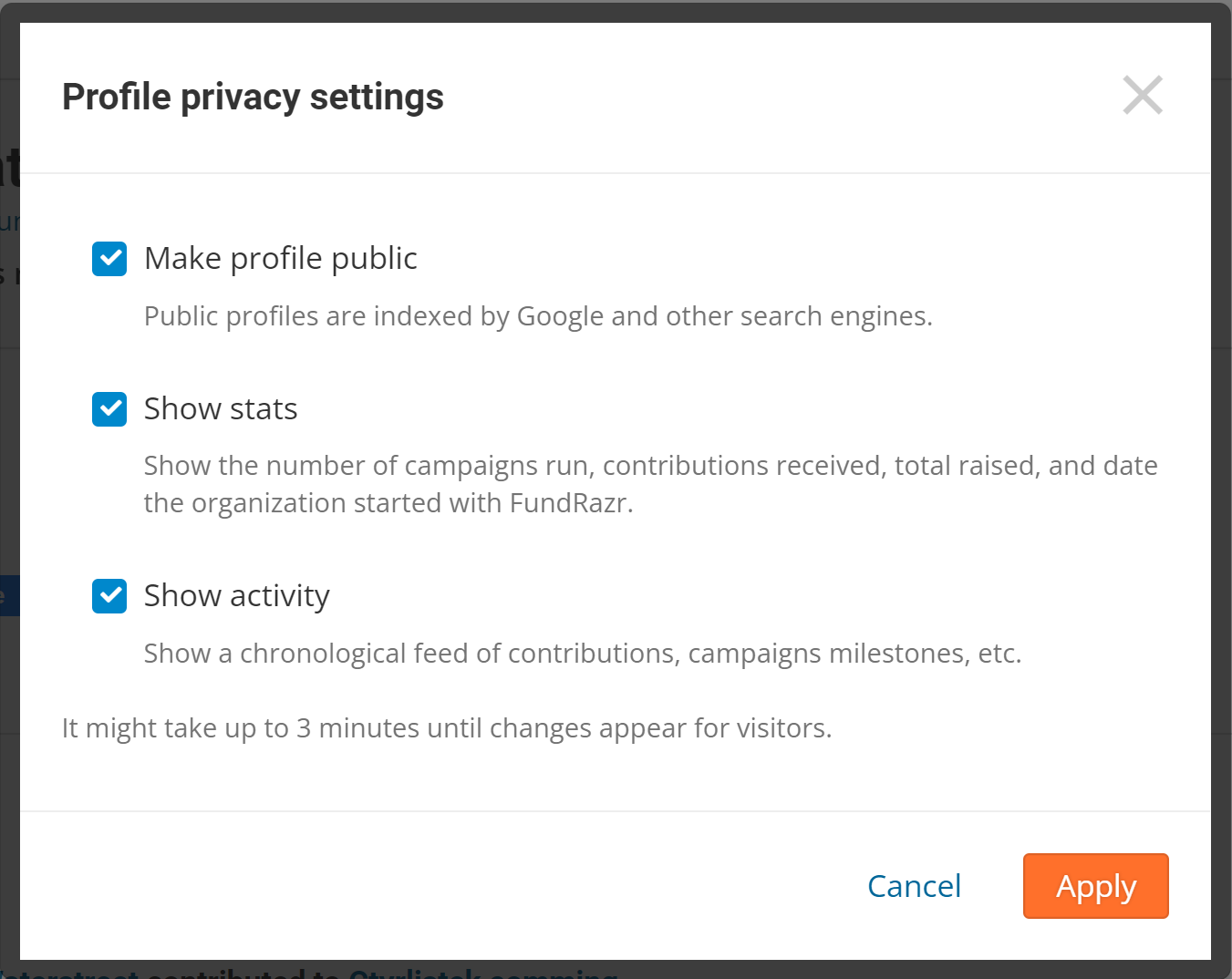This screenshot has height=979, width=1232.
Task: Close the Profile privacy settings dialog
Action: [1143, 96]
